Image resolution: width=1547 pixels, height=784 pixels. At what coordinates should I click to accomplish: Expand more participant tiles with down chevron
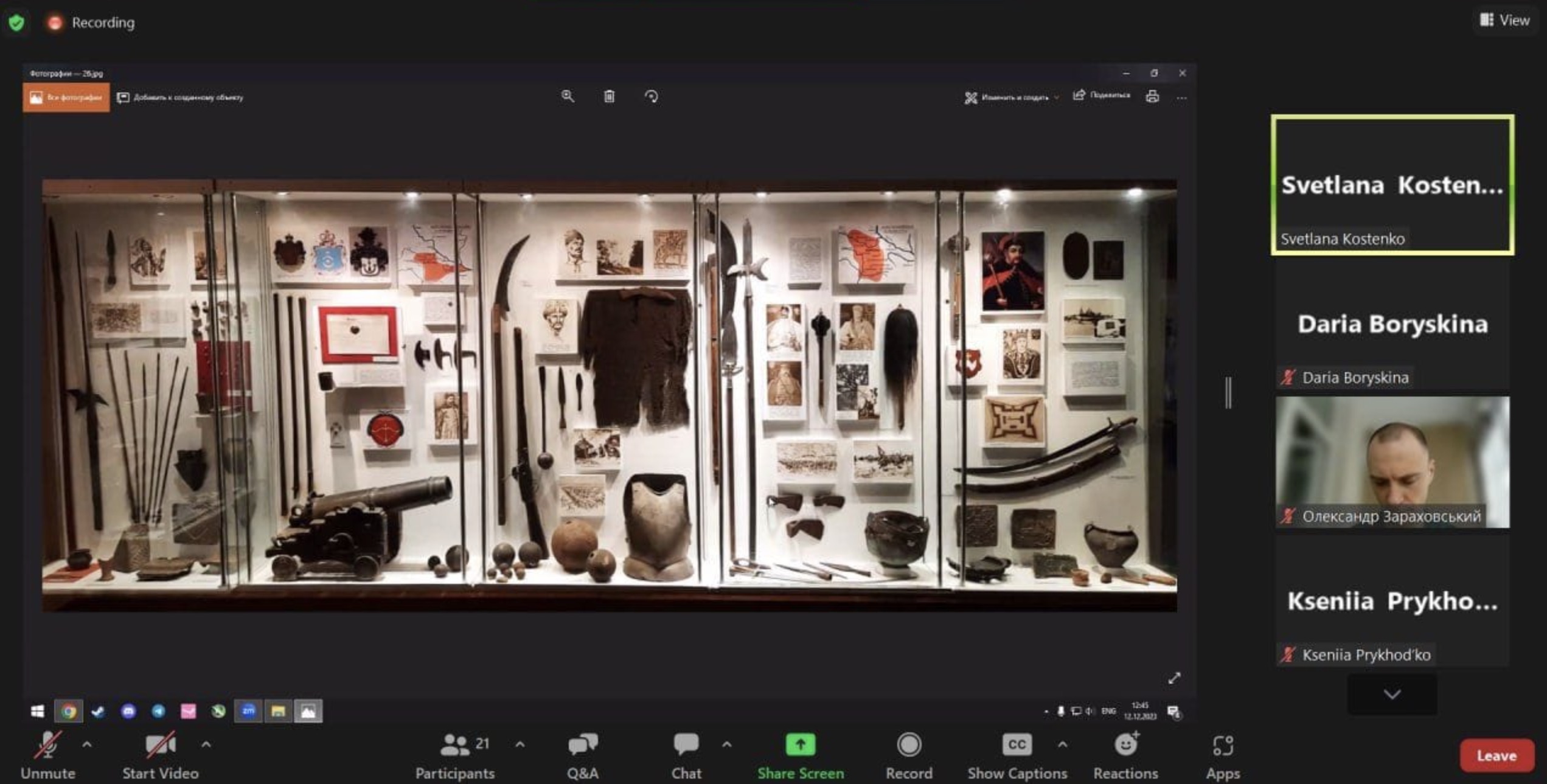tap(1392, 694)
